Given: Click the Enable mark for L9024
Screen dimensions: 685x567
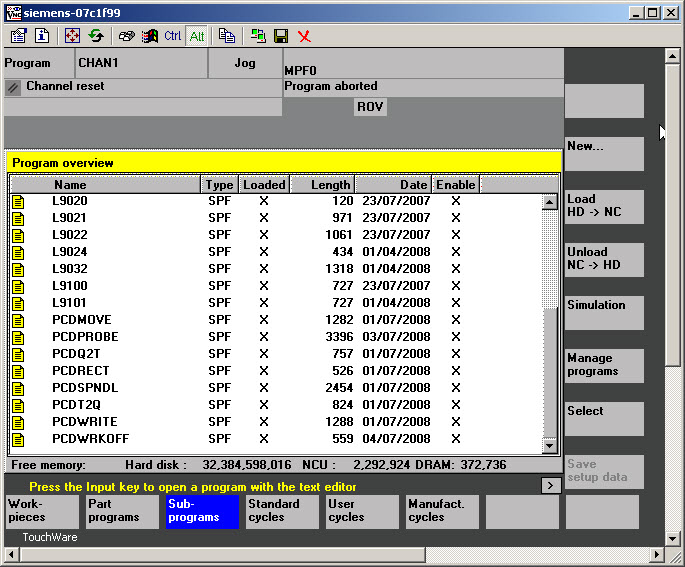Looking at the screenshot, I should 456,252.
